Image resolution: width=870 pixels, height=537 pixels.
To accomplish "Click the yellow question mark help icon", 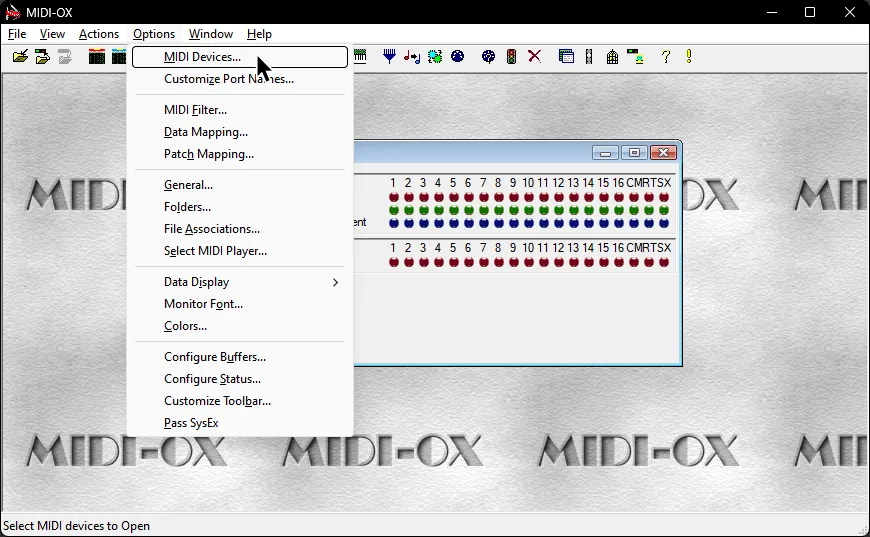I will coord(666,57).
